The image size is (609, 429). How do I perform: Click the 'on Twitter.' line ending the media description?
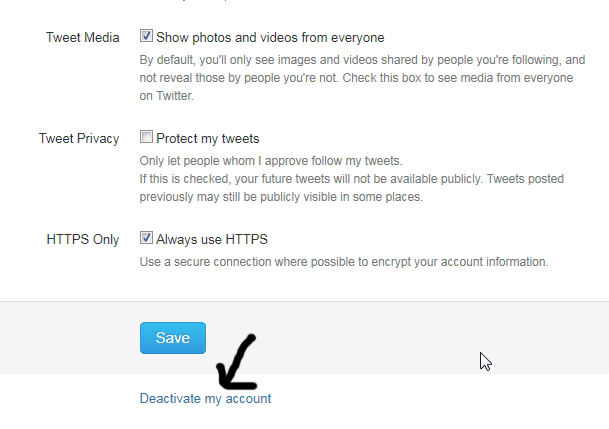166,96
